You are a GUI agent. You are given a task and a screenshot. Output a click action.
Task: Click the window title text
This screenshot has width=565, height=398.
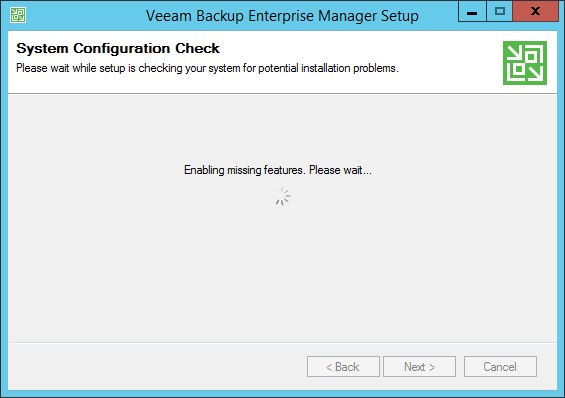click(282, 16)
